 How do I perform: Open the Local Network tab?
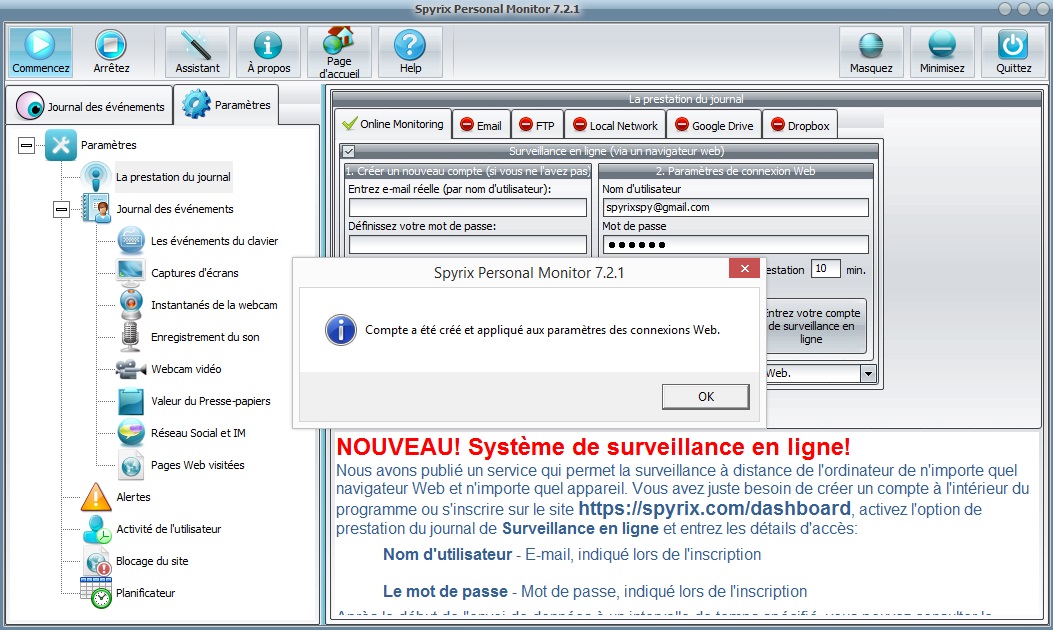pyautogui.click(x=615, y=125)
